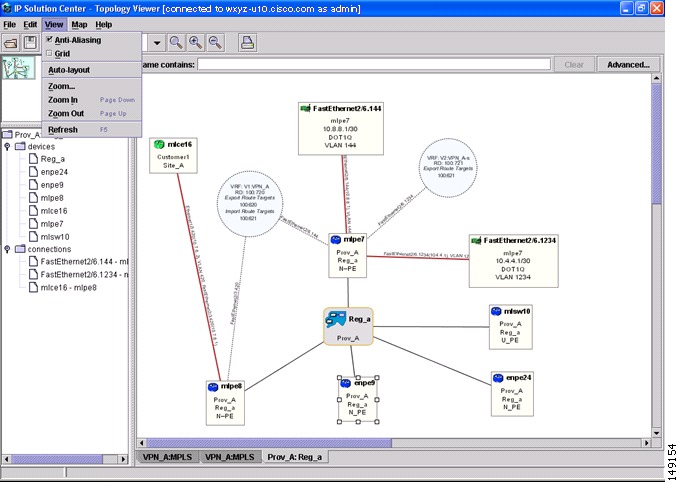Select the mlpe7 router node icon
Viewport: 678px width, 482px height.
pyautogui.click(x=336, y=239)
